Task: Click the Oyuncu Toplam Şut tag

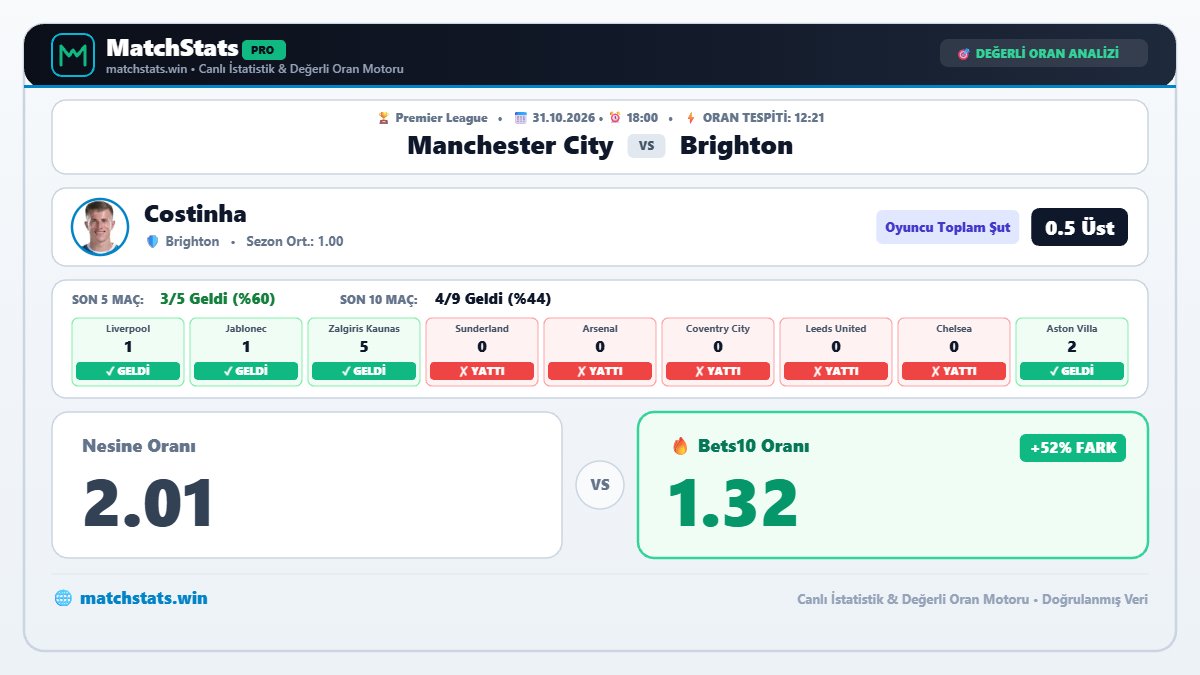Action: [x=948, y=227]
